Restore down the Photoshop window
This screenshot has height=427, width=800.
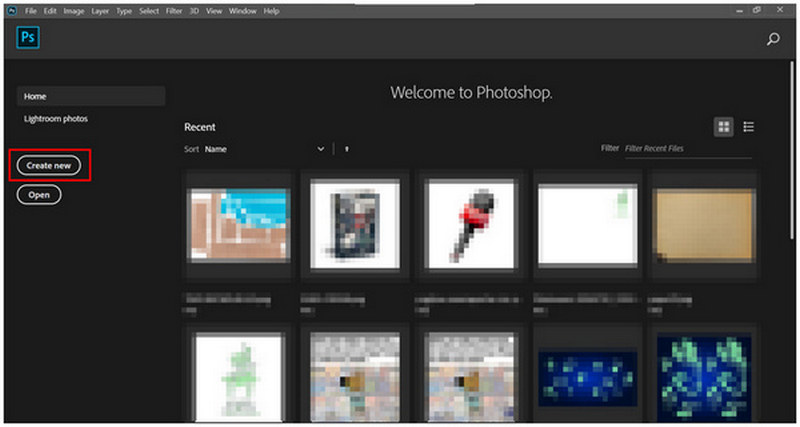click(757, 10)
